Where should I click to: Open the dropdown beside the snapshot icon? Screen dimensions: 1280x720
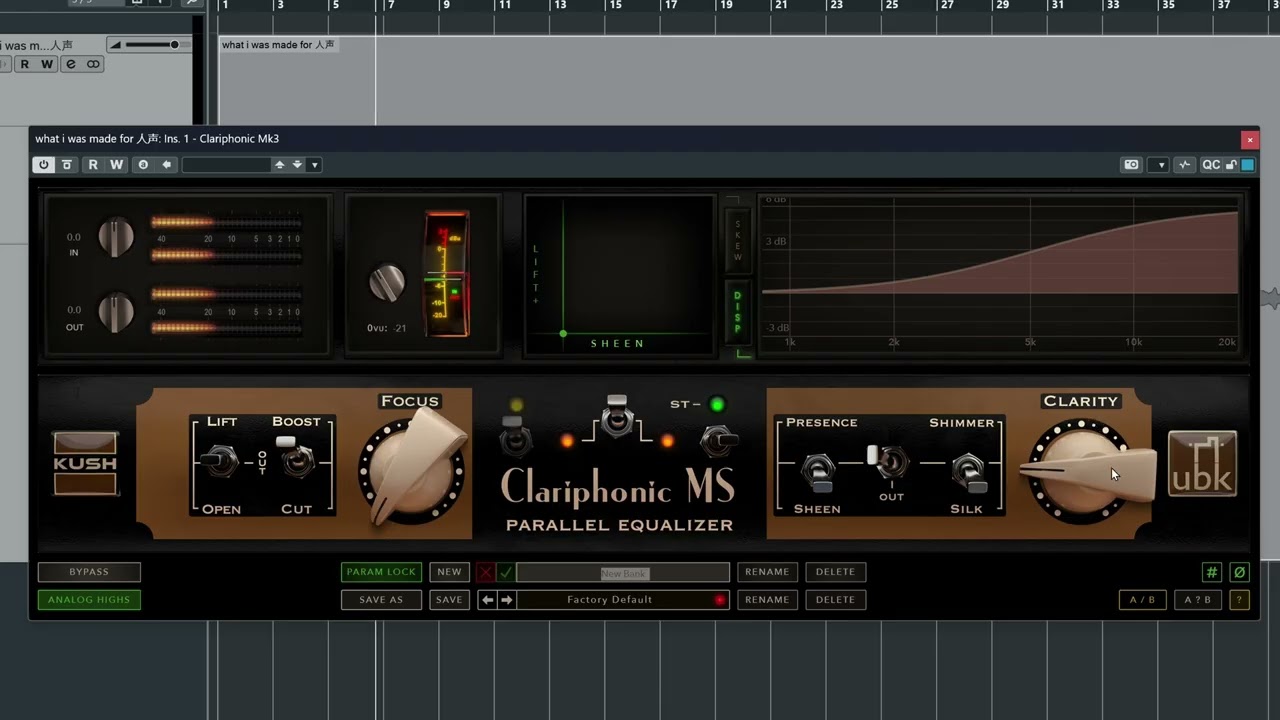pos(1159,165)
